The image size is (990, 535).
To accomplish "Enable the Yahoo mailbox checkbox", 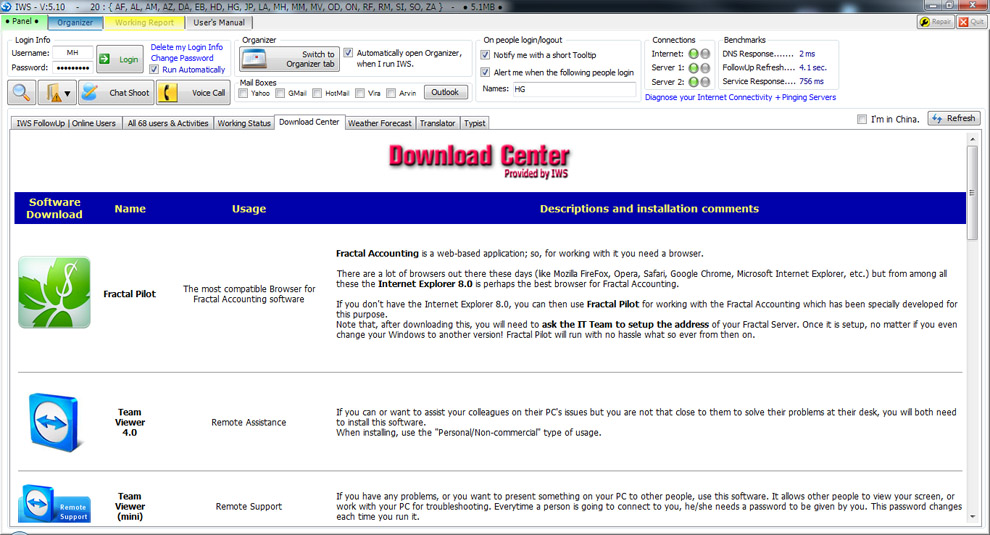I will [x=243, y=93].
